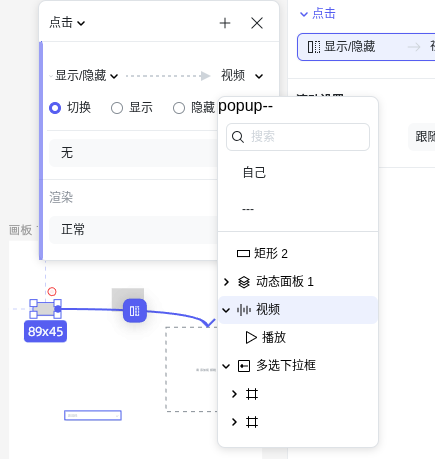Open the 点击 event dropdown

tap(67, 23)
